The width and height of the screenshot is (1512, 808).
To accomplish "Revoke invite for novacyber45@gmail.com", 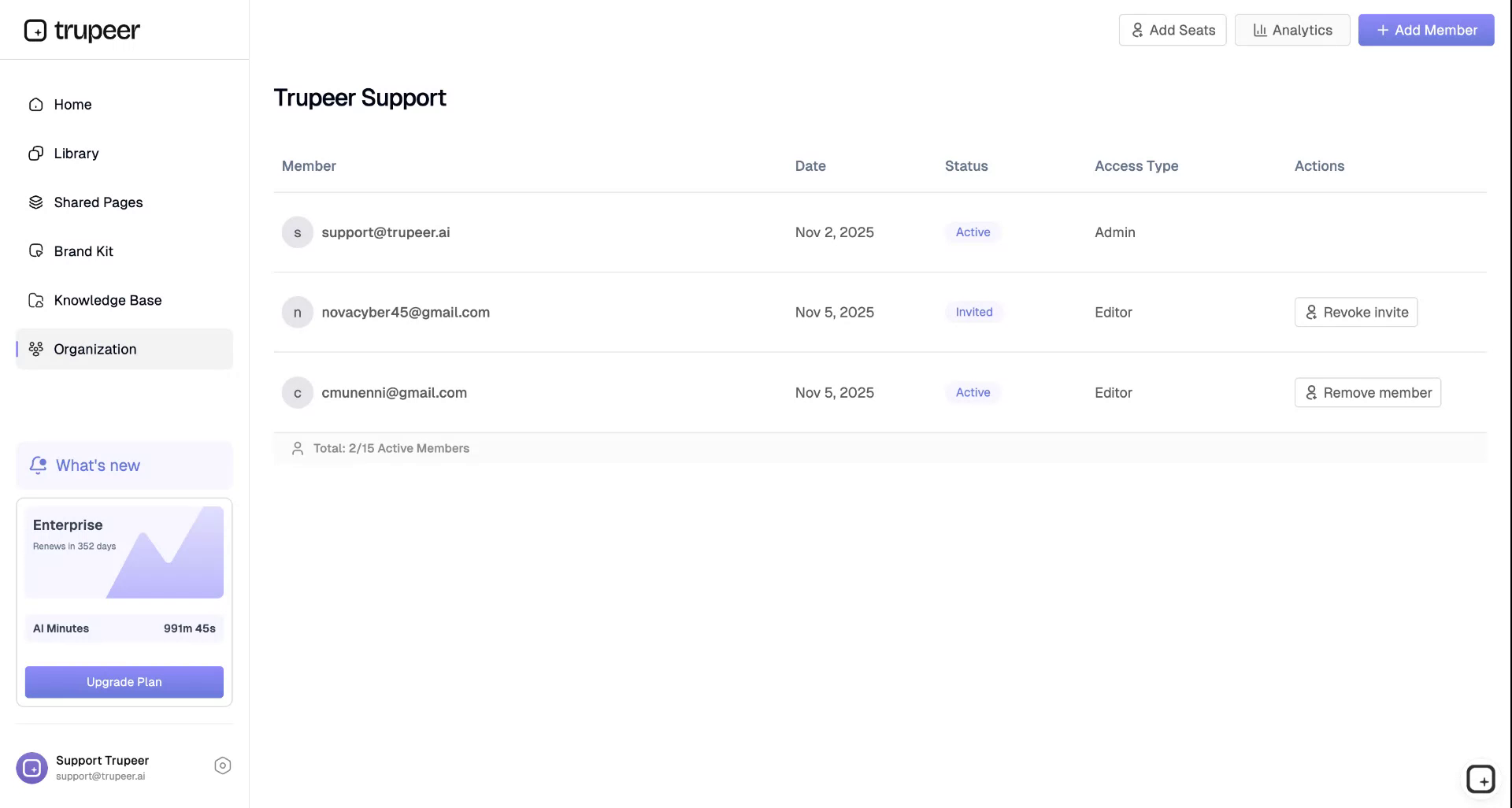I will click(x=1355, y=312).
